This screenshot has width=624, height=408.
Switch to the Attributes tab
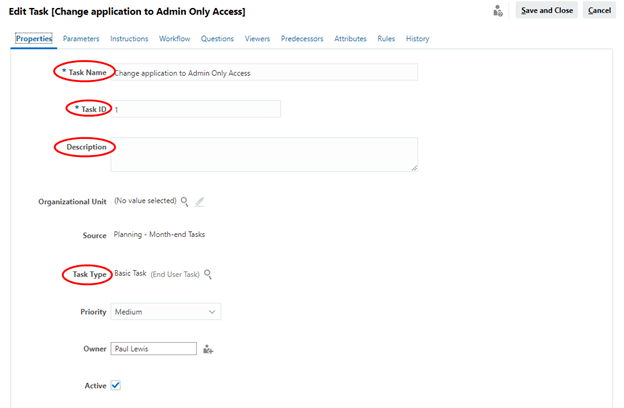[350, 39]
